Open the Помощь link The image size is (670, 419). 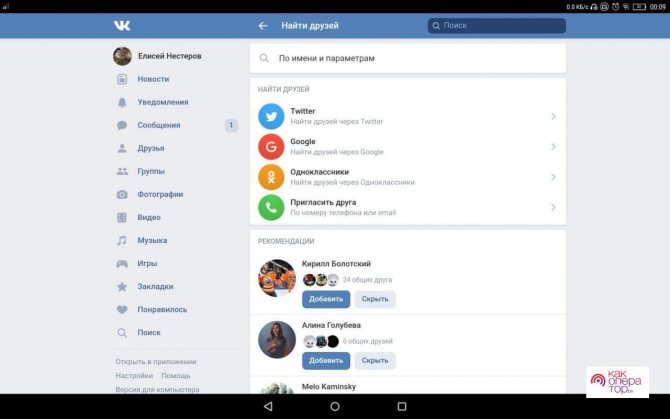coord(176,376)
